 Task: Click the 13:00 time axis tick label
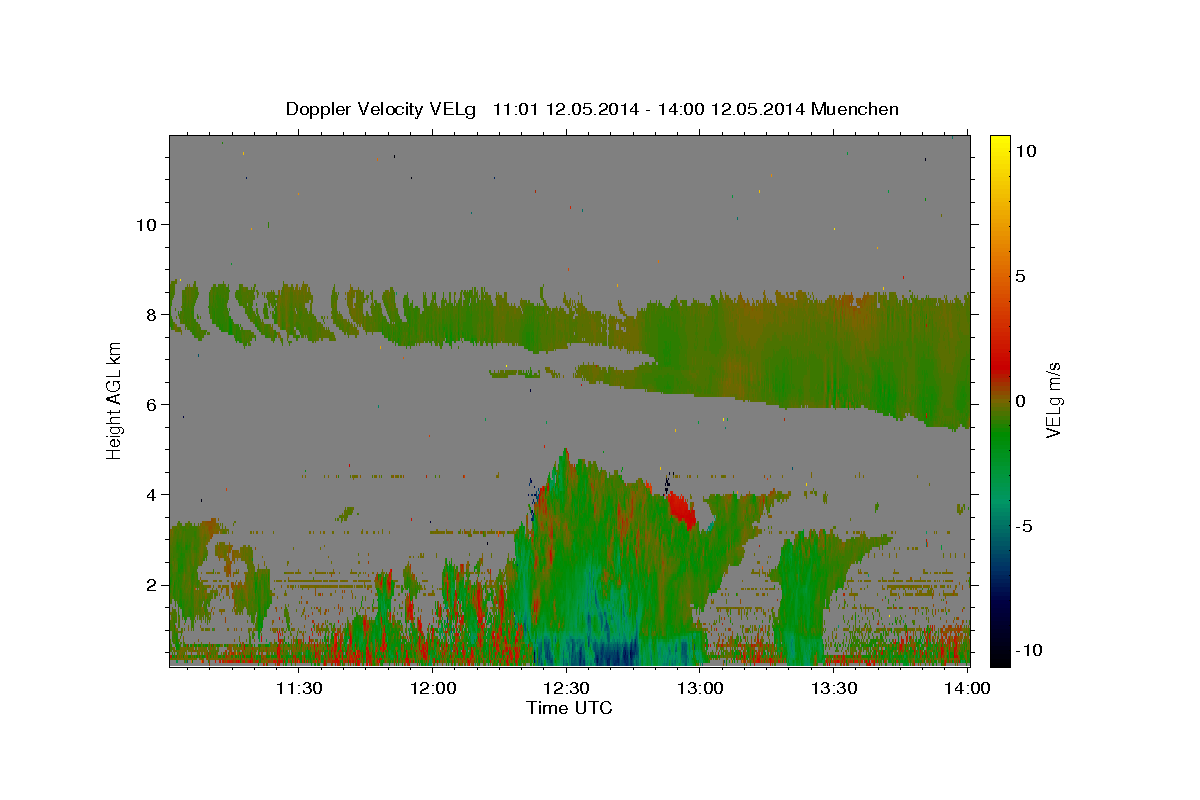pyautogui.click(x=700, y=688)
